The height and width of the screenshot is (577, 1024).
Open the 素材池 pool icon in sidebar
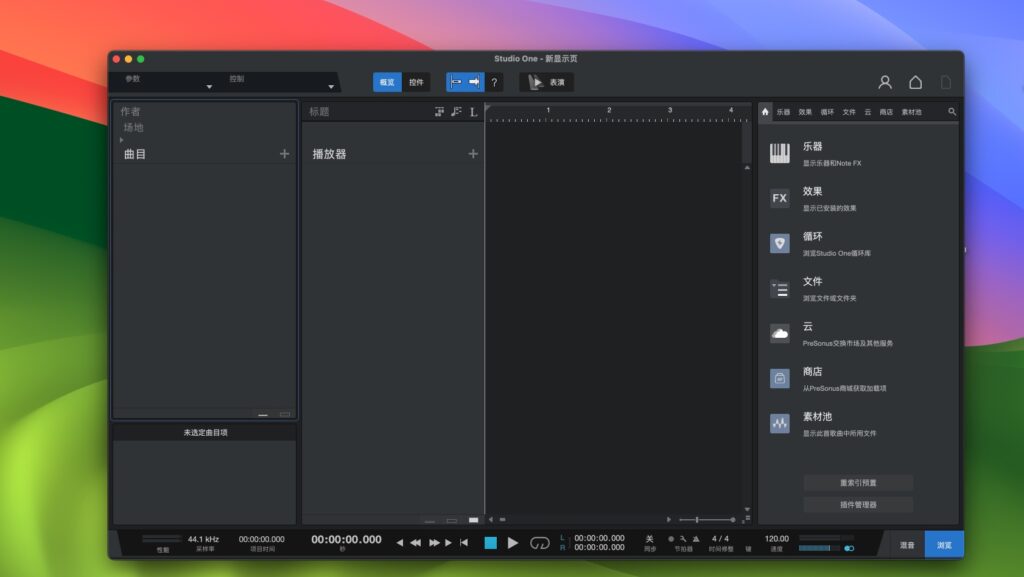click(x=779, y=422)
